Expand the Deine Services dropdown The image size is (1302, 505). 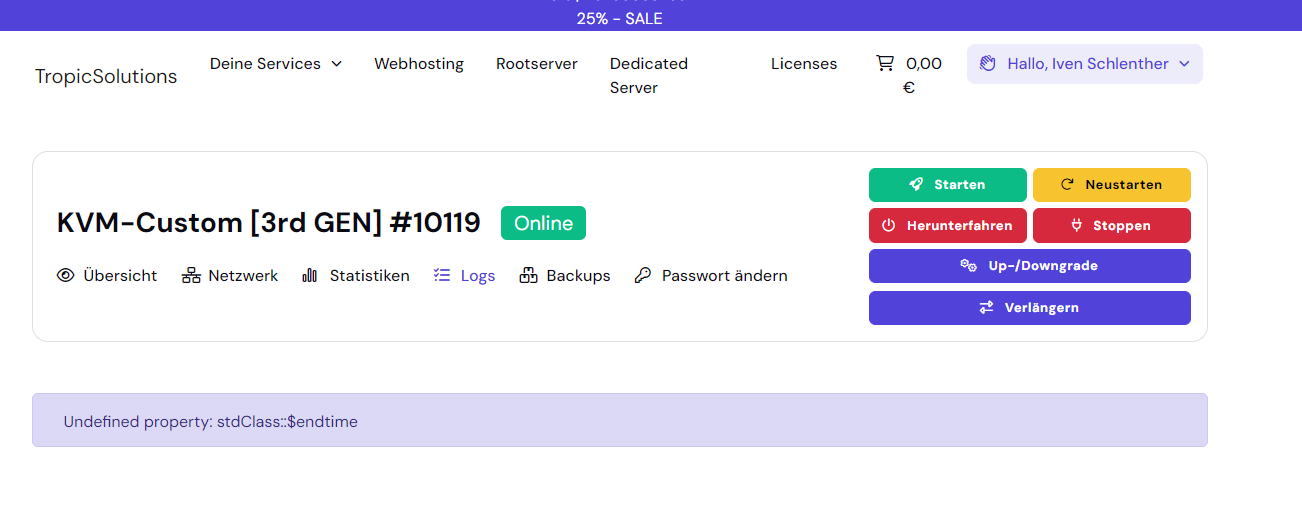click(x=265, y=64)
